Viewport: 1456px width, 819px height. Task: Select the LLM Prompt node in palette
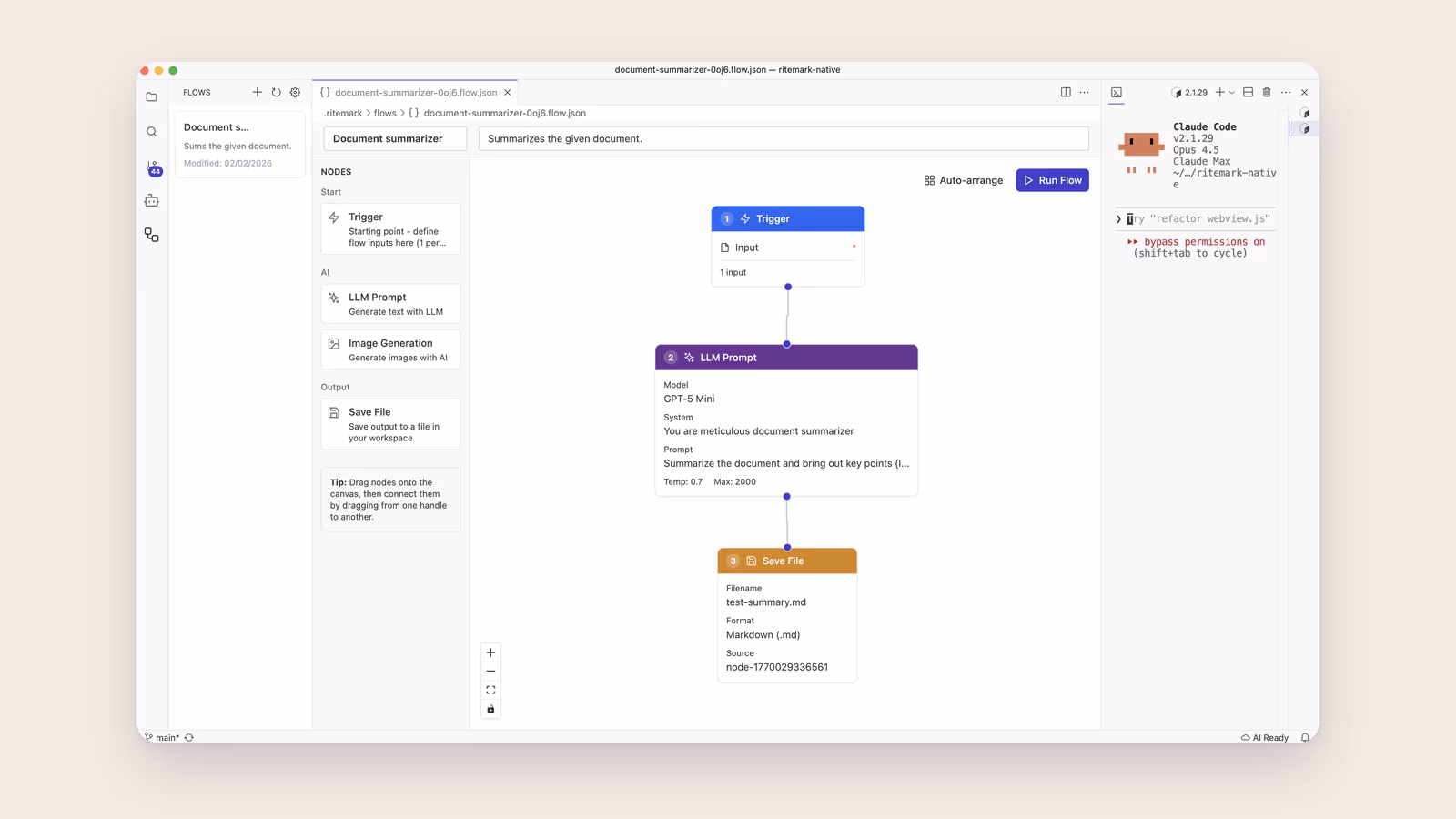[x=390, y=304]
